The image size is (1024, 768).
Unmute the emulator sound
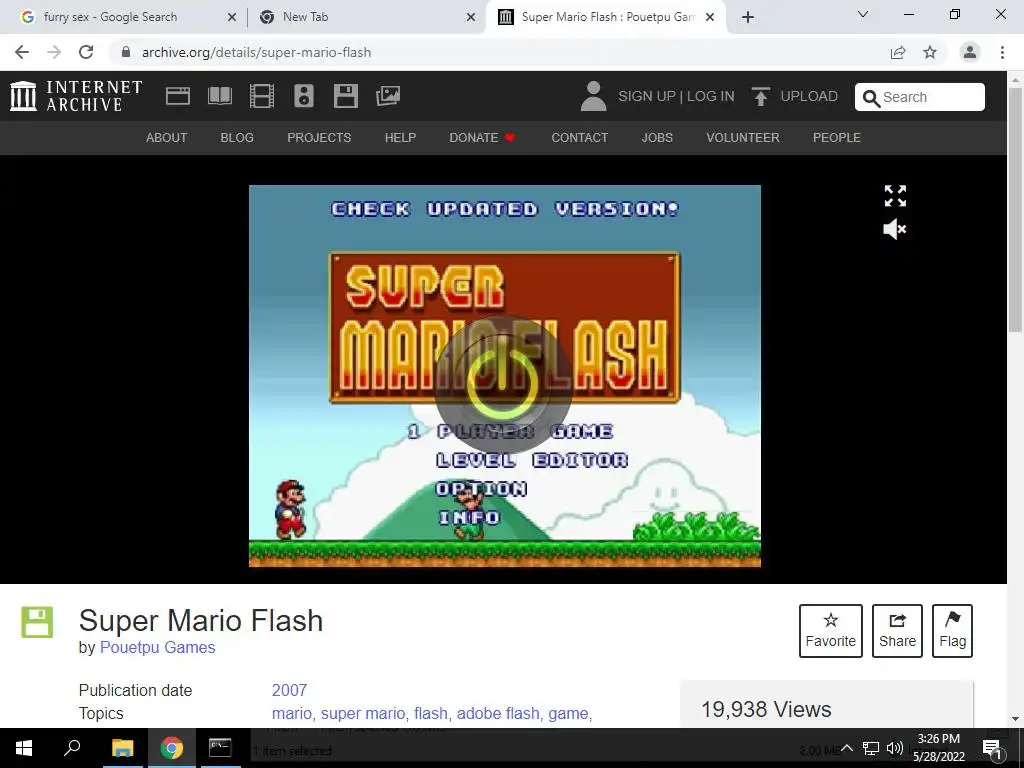[895, 229]
